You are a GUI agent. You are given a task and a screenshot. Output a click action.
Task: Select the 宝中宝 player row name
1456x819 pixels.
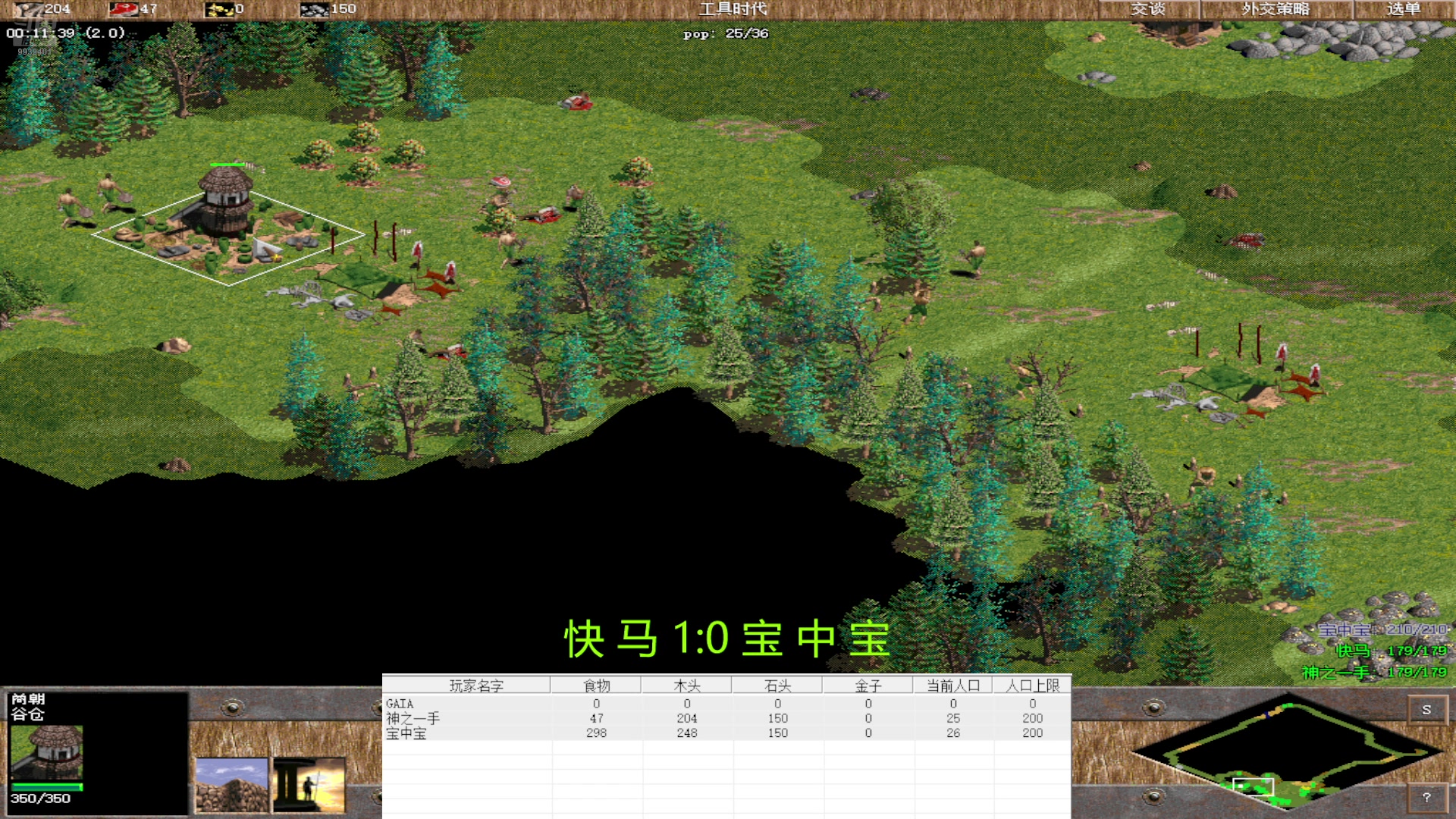point(406,733)
